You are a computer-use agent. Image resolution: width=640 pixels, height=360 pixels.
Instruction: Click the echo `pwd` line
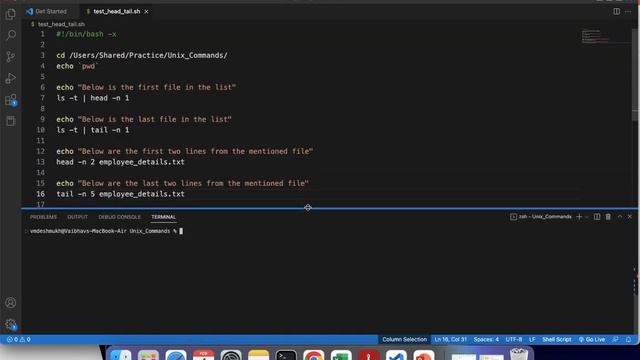pyautogui.click(x=77, y=66)
